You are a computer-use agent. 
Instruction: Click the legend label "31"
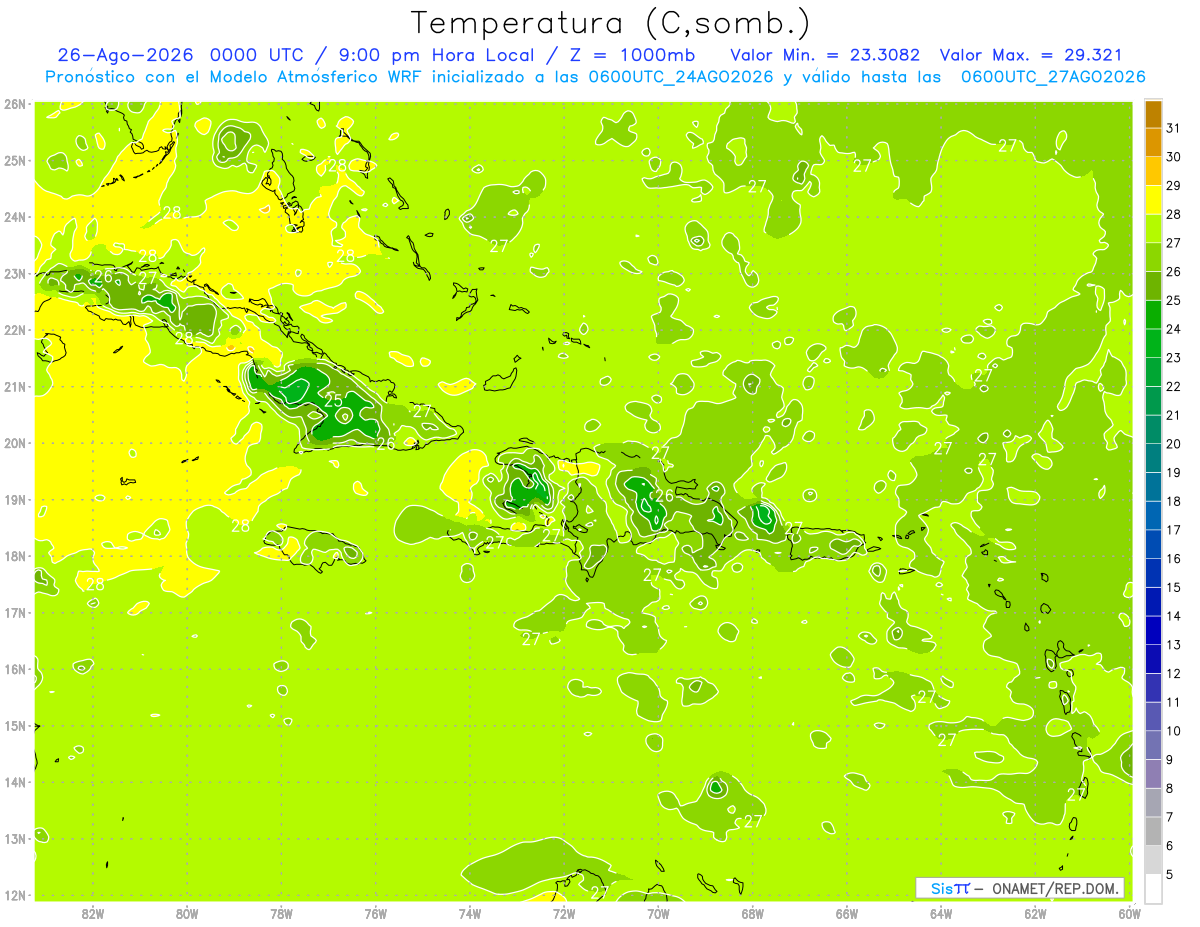1173,128
